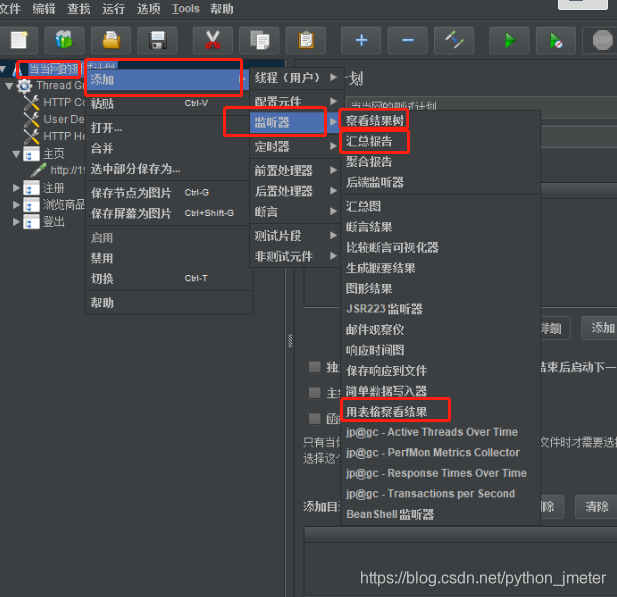The height and width of the screenshot is (597, 617).
Task: Expand the 登出 tree node
Action: [x=16, y=222]
